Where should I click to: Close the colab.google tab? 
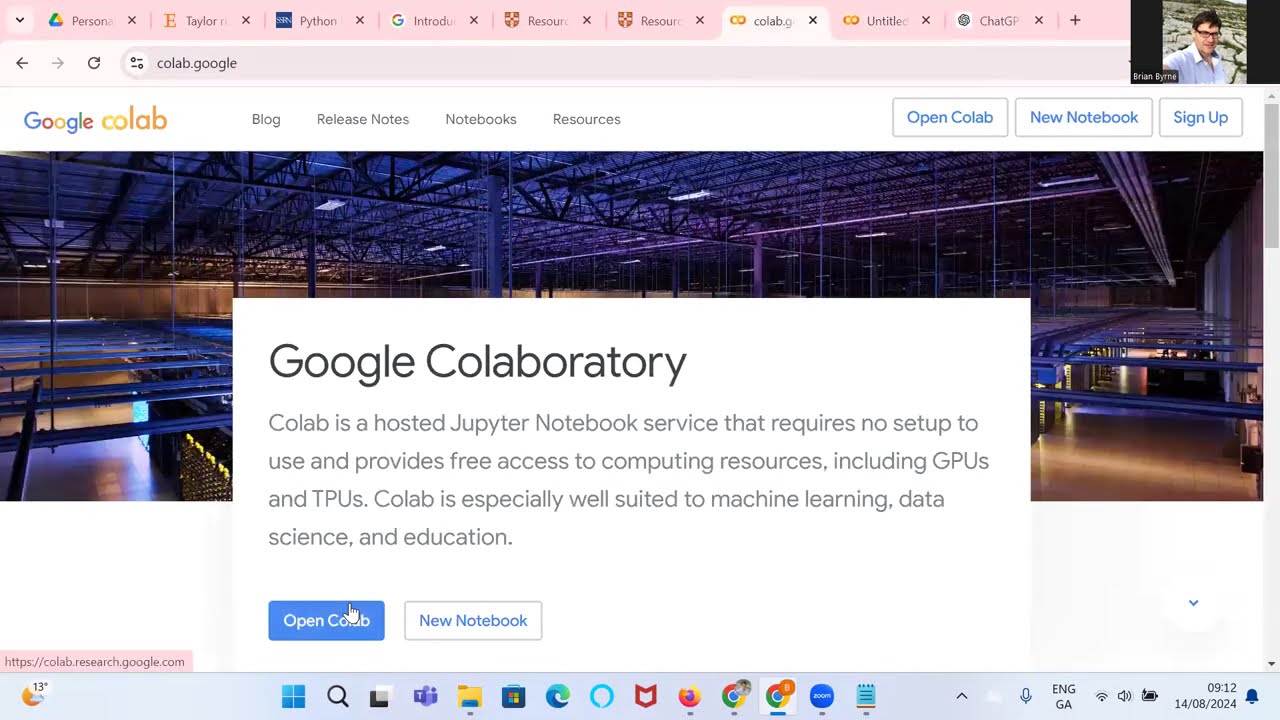[813, 20]
